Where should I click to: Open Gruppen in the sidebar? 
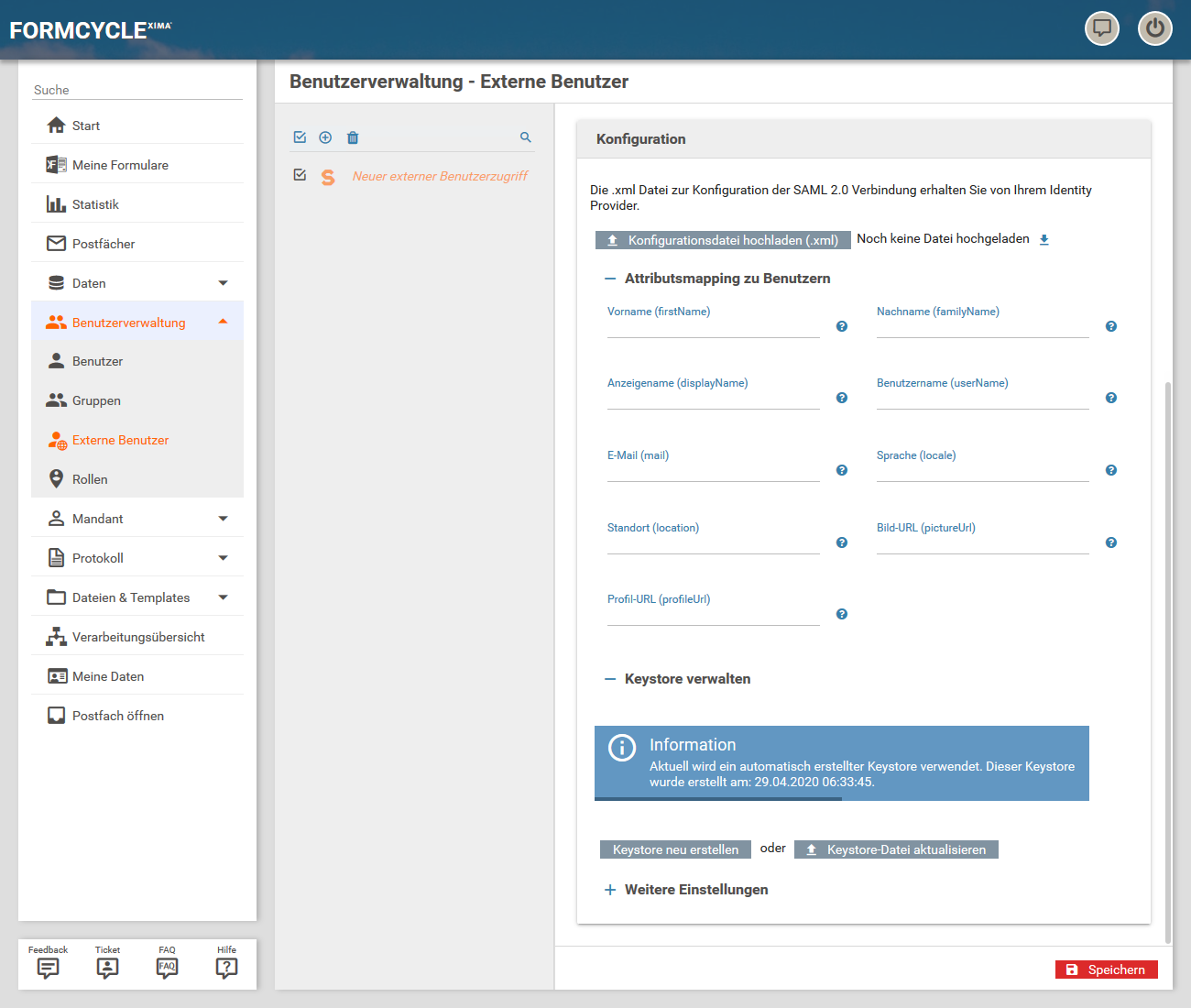coord(96,400)
